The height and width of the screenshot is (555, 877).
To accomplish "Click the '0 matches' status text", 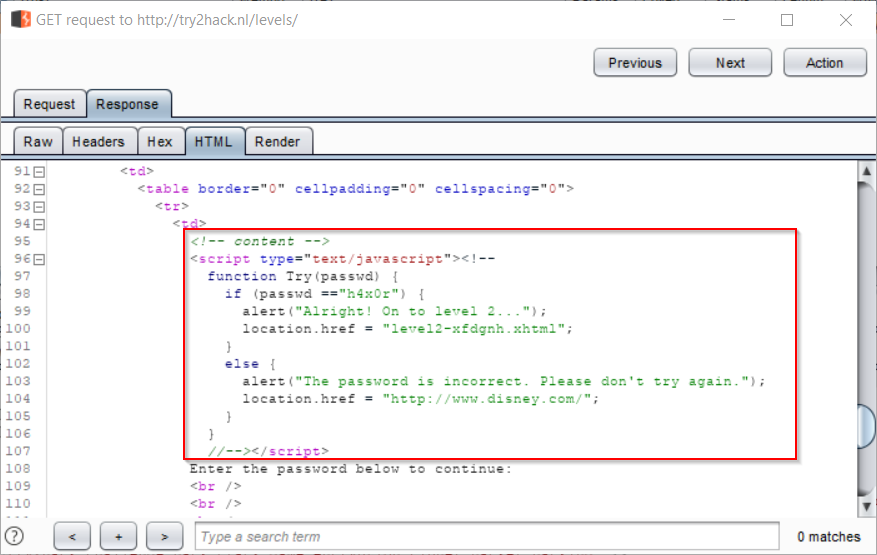I will tap(828, 537).
